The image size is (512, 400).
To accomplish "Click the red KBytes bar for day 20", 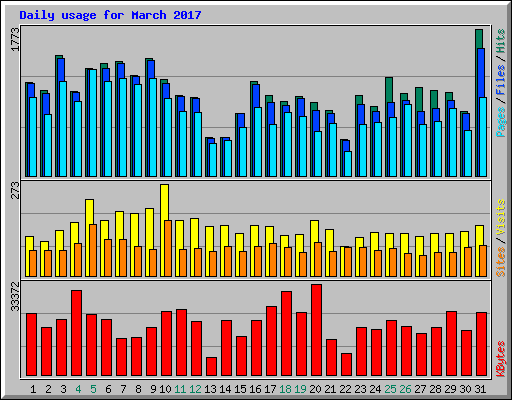I will coord(316,330).
